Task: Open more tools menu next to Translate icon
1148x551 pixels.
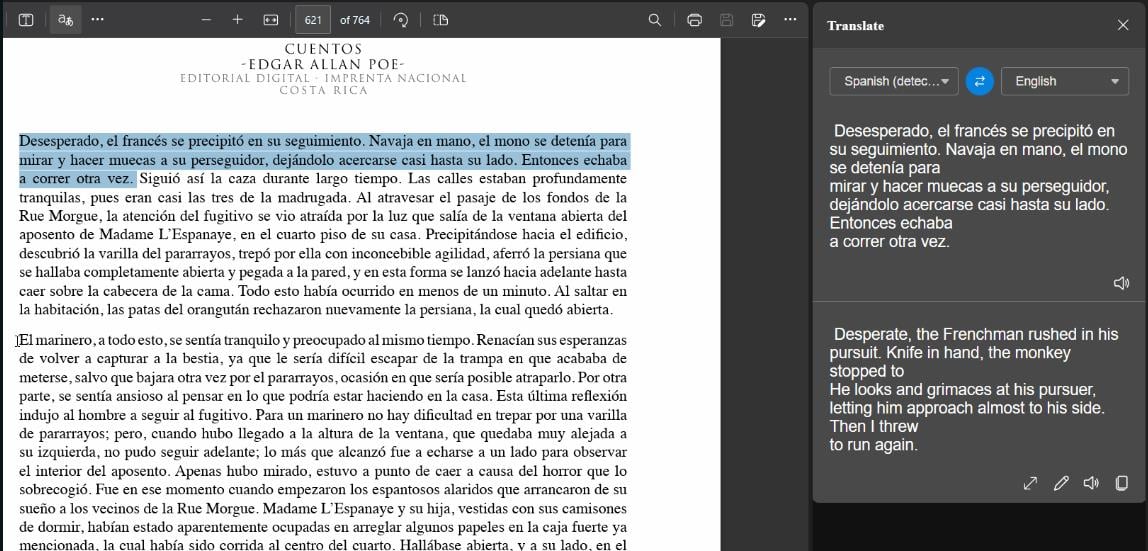Action: 97,20
